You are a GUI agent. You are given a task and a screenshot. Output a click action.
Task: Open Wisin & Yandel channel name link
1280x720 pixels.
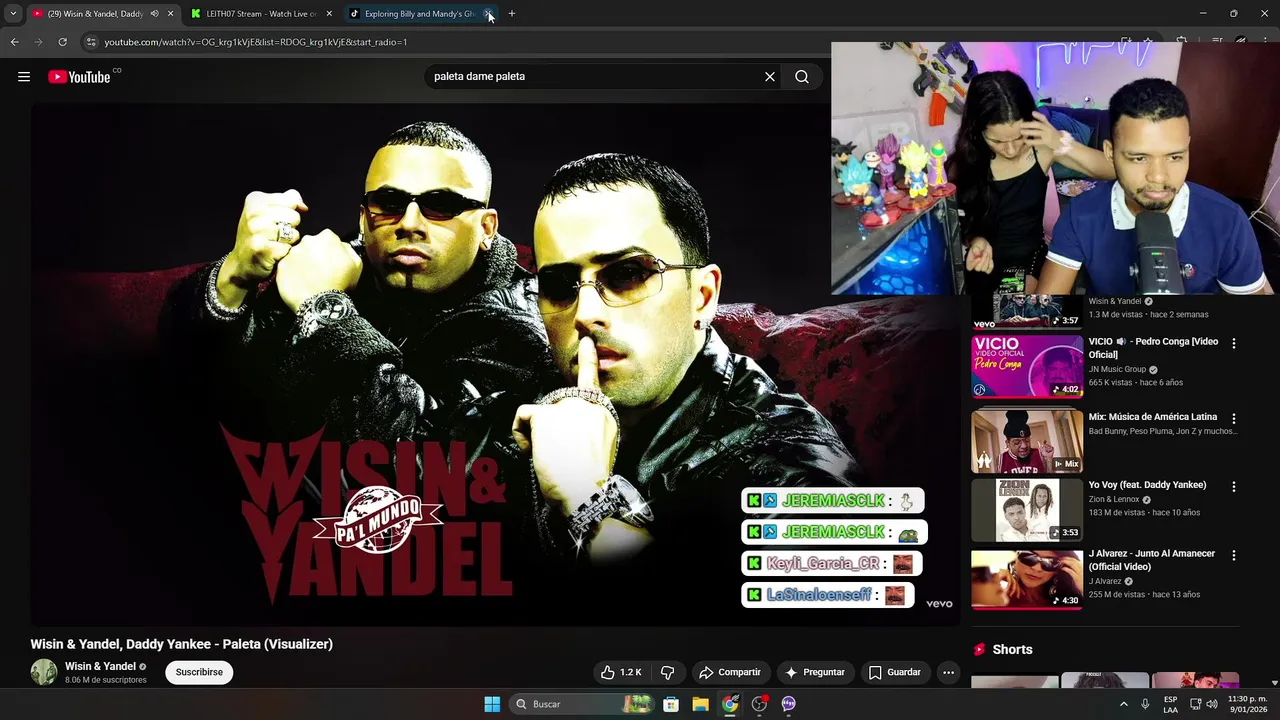[100, 666]
